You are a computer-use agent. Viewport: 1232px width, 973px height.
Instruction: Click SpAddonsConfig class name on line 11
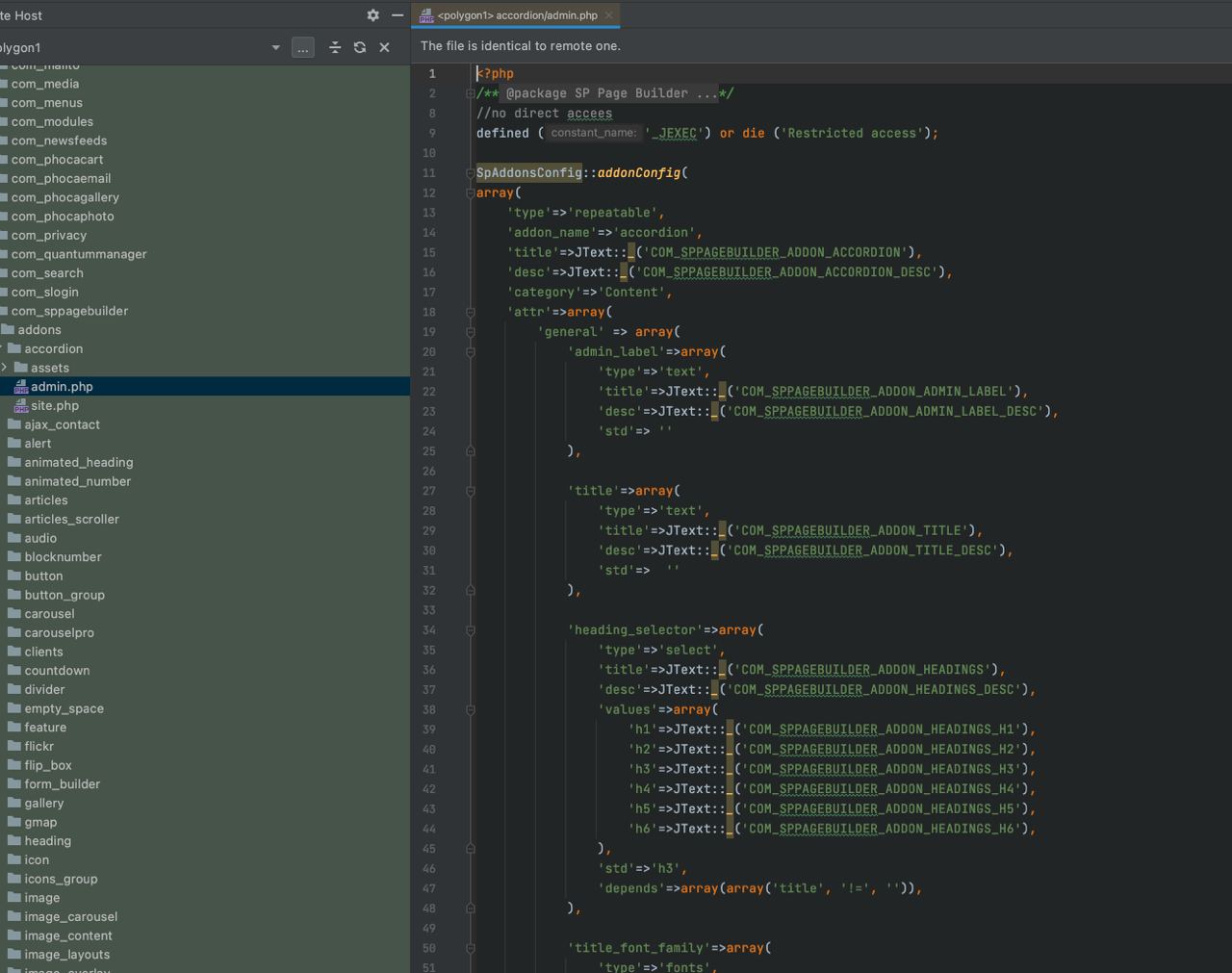point(528,173)
